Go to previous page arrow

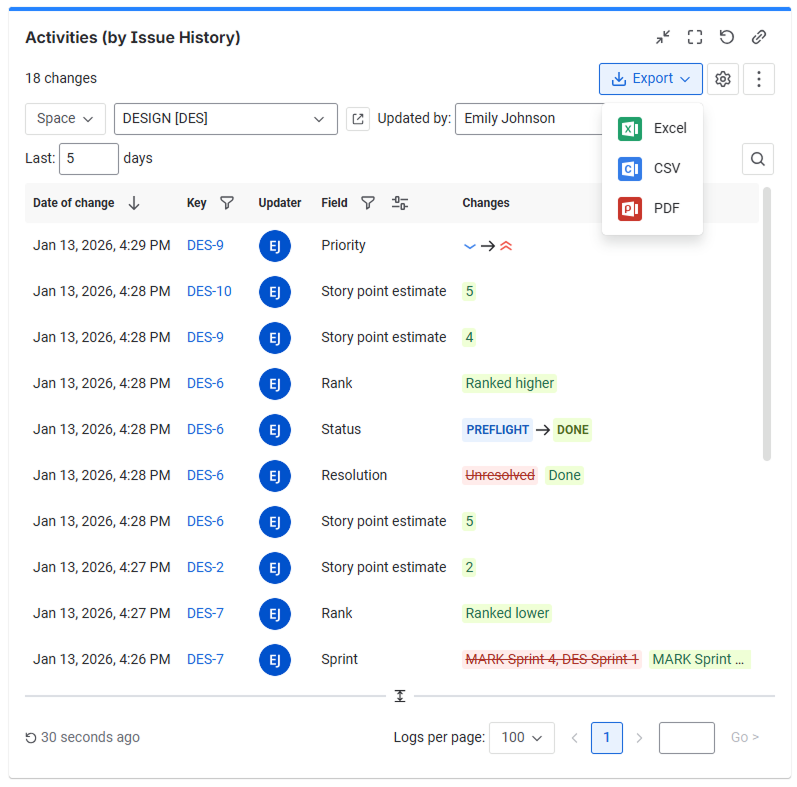click(x=575, y=738)
